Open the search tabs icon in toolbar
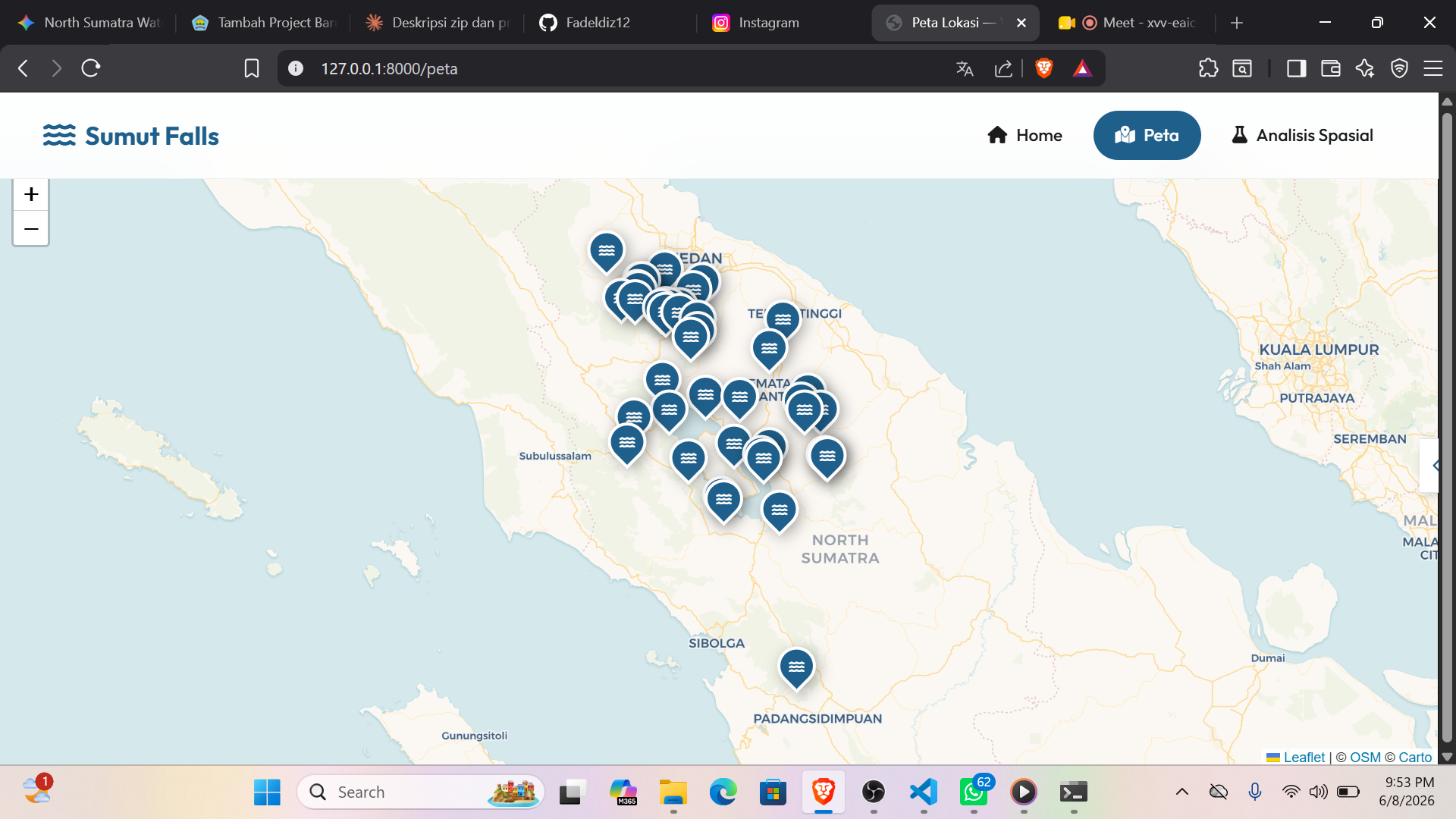 (x=1242, y=68)
